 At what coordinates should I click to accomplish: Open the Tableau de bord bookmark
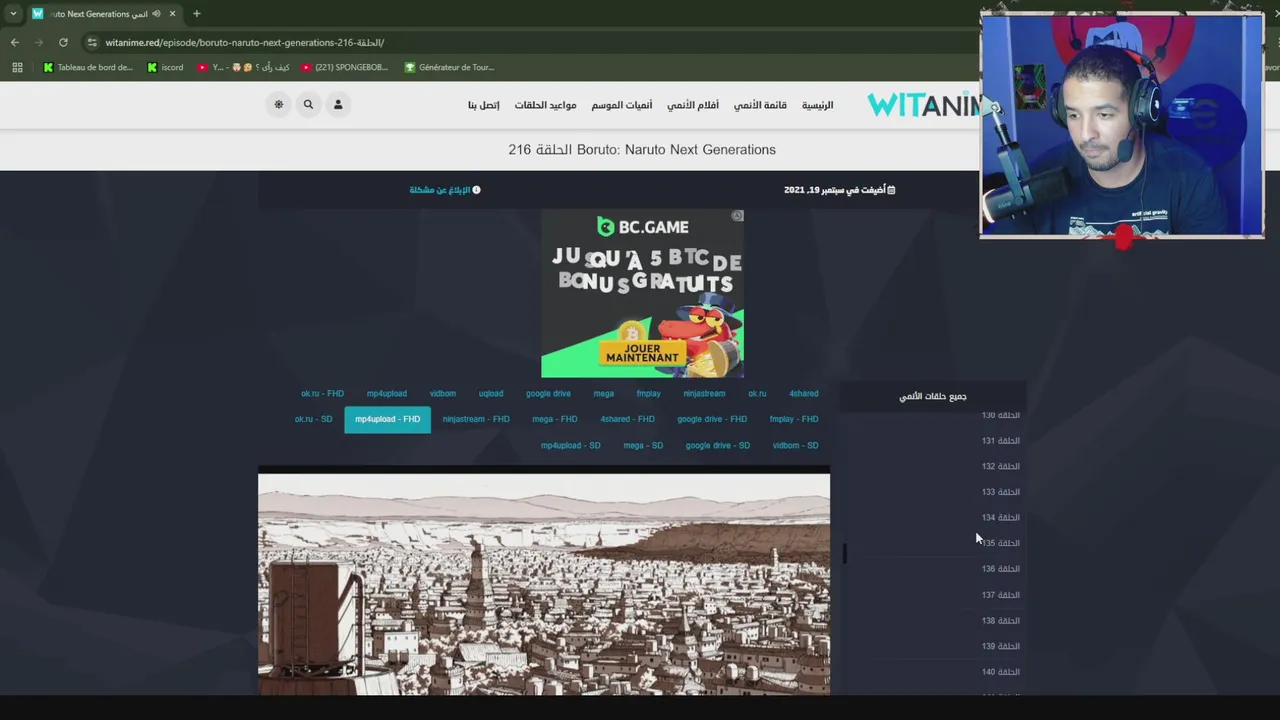pyautogui.click(x=87, y=67)
